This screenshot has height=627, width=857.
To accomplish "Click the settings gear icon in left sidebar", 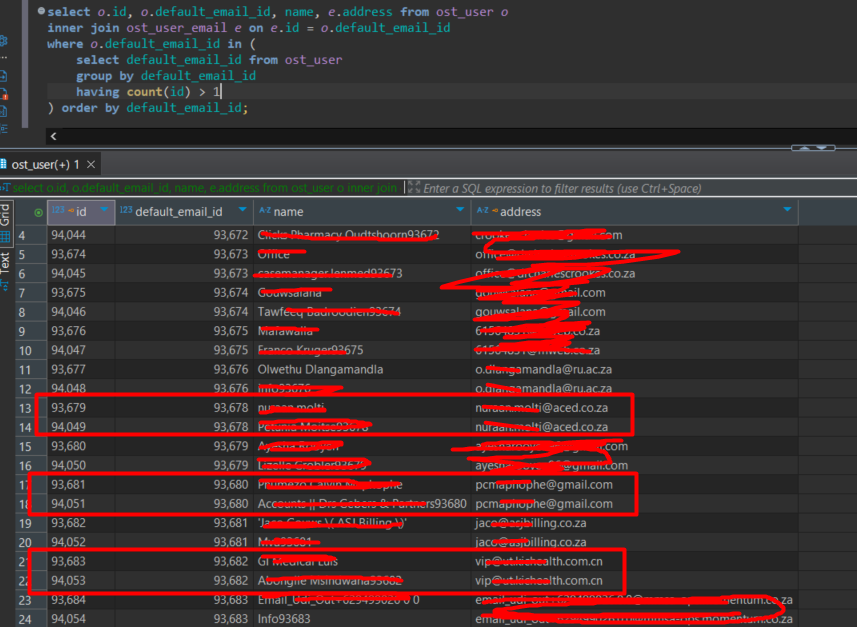I will pyautogui.click(x=4, y=41).
